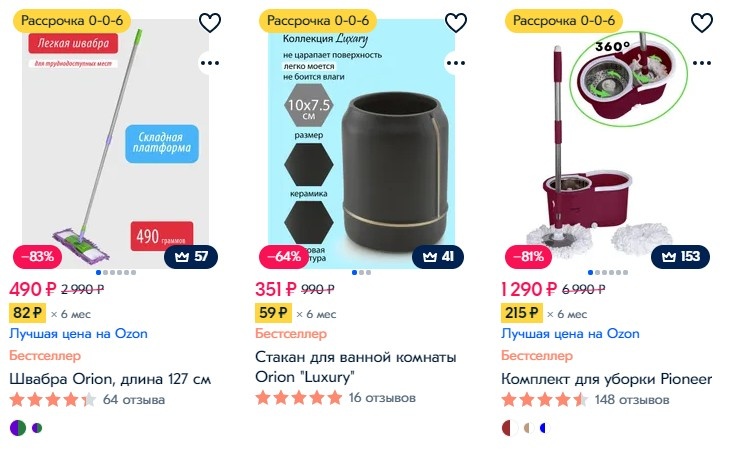Click Рассрочка 0-0-6 label on mop card
Viewport: 741px width, 458px height.
point(72,21)
